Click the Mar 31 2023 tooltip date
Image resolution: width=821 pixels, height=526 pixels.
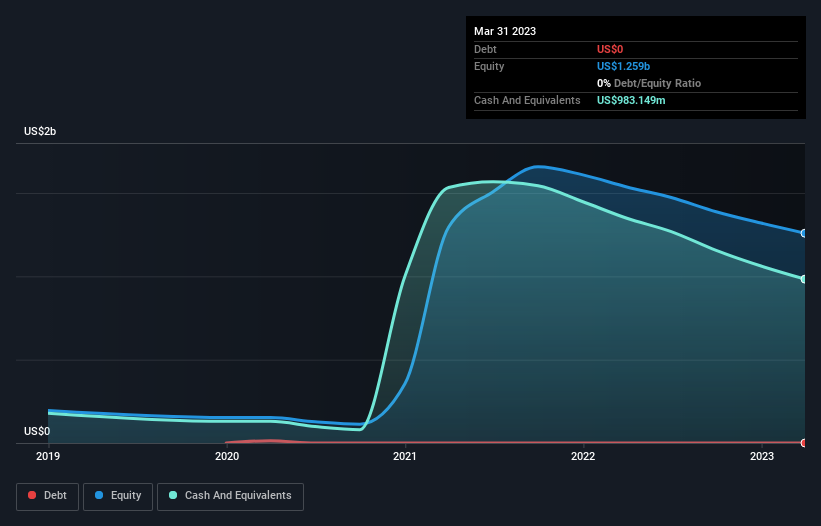tap(505, 31)
